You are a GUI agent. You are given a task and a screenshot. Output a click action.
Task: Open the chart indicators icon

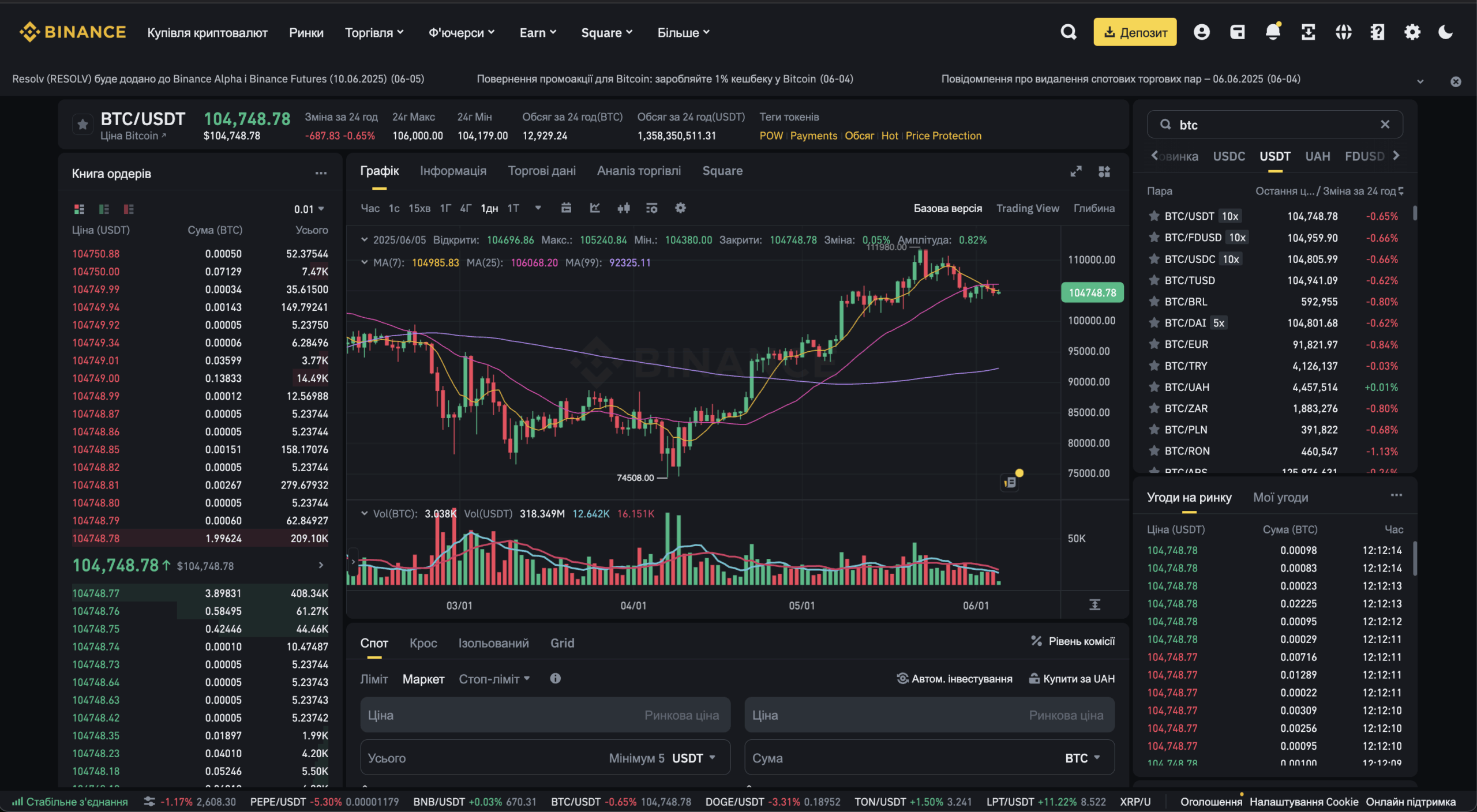tap(595, 208)
